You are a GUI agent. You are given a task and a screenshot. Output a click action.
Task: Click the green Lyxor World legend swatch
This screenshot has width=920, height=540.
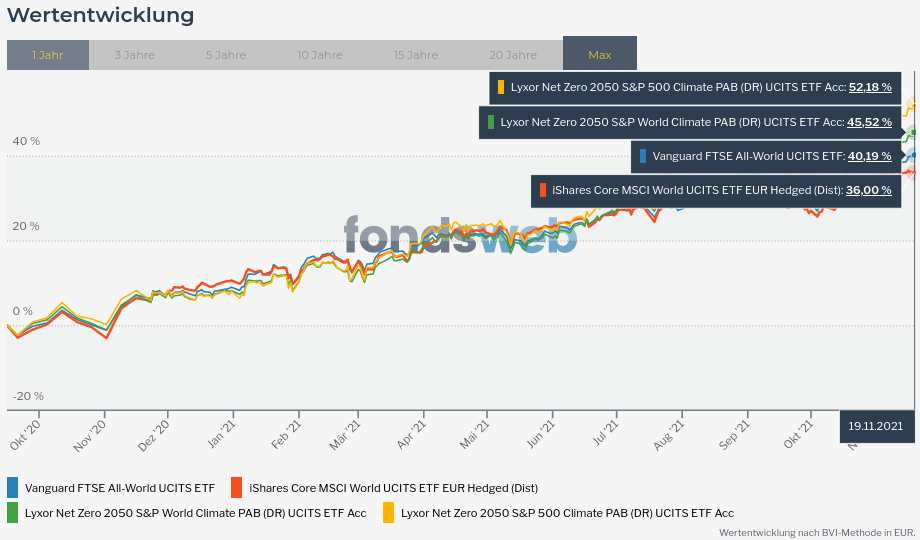click(12, 512)
